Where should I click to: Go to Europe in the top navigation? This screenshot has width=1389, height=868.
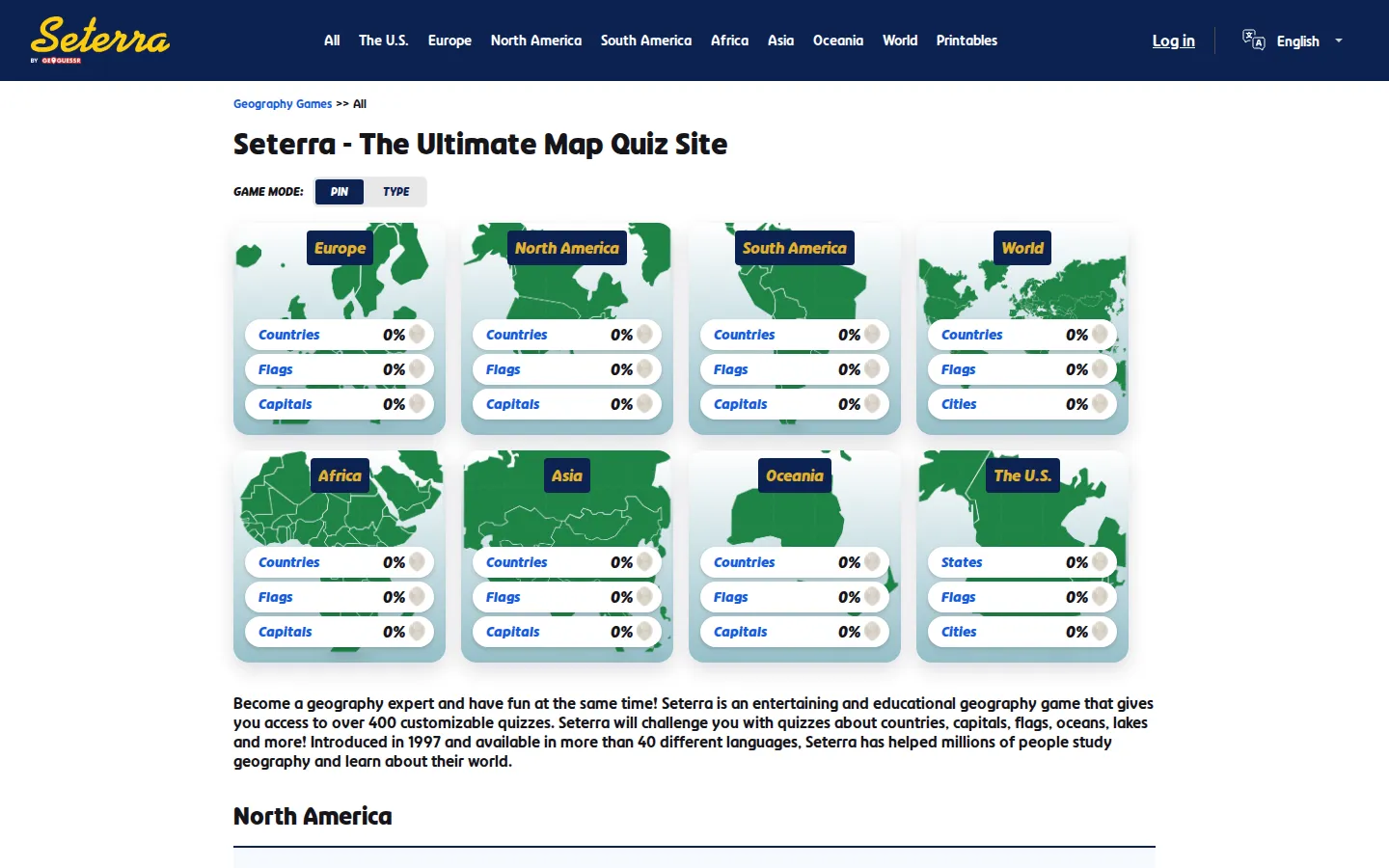pos(449,41)
